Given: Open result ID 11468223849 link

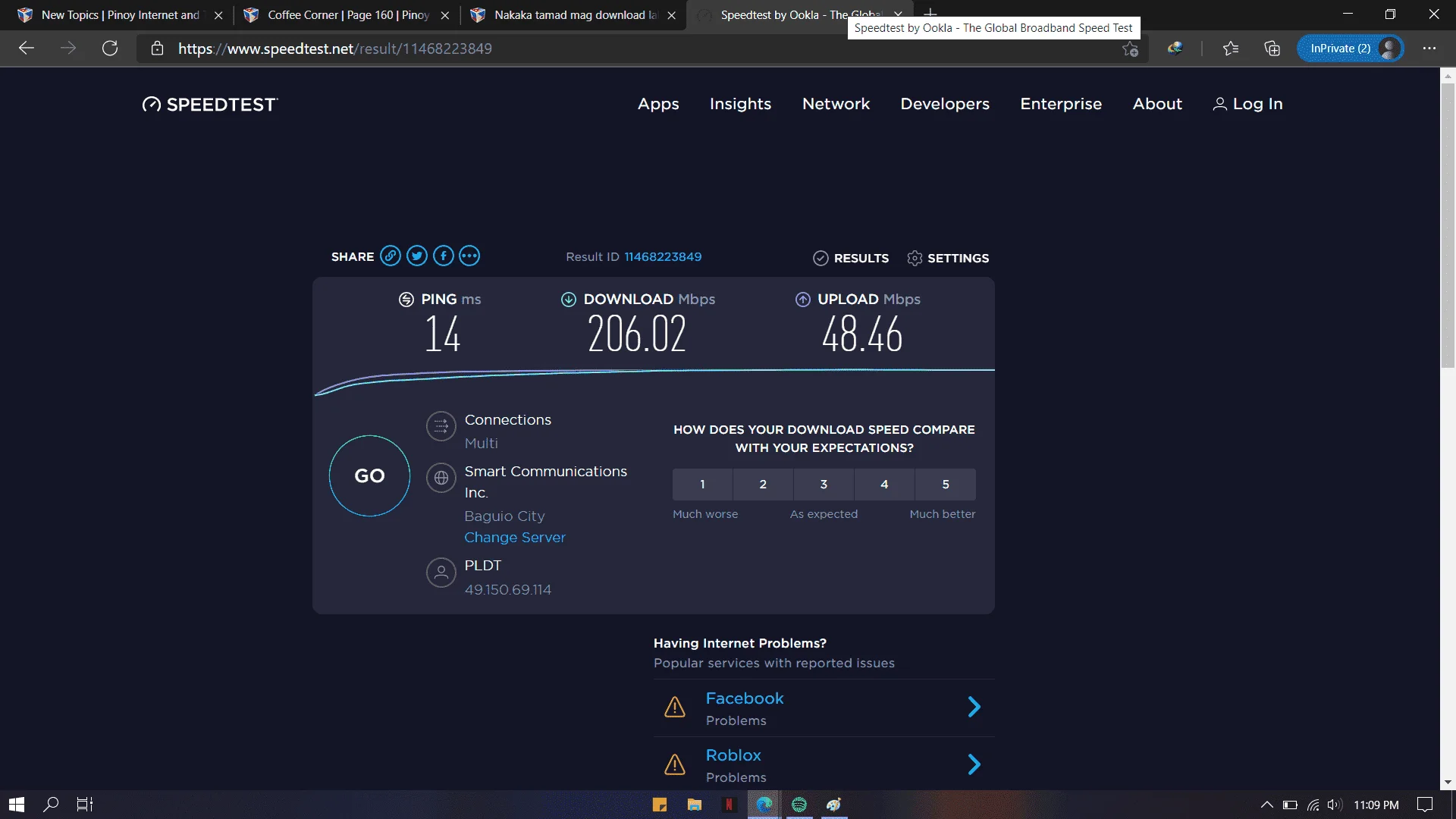Looking at the screenshot, I should coord(663,257).
